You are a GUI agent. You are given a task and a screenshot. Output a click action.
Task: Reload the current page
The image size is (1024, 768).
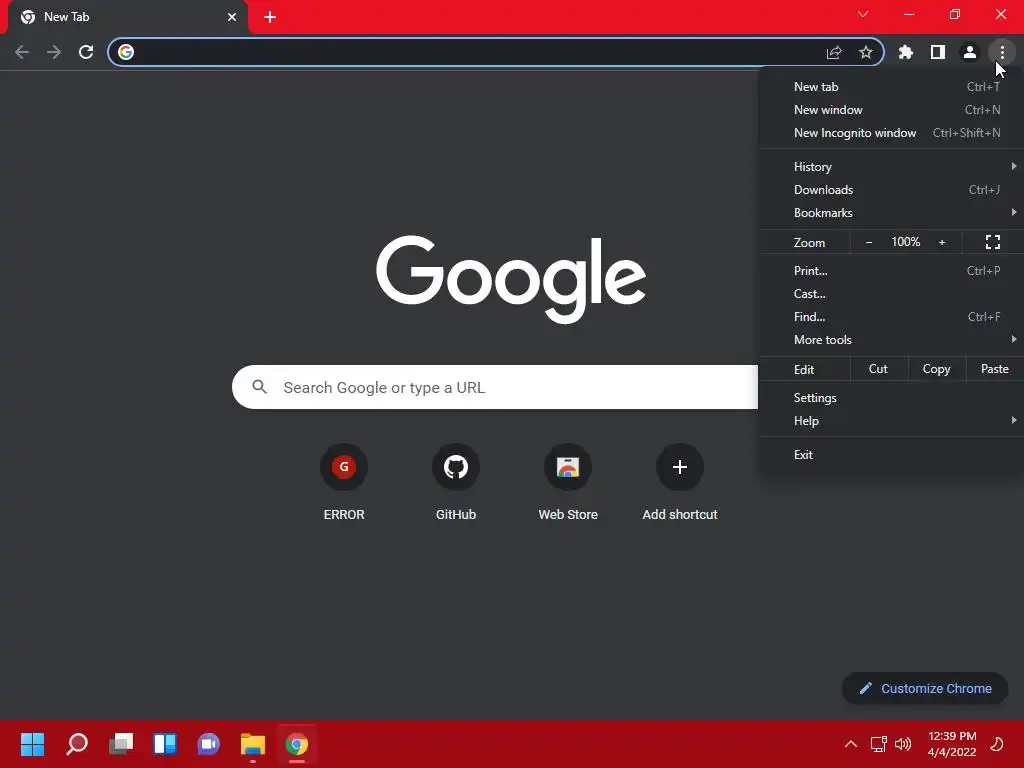tap(86, 52)
